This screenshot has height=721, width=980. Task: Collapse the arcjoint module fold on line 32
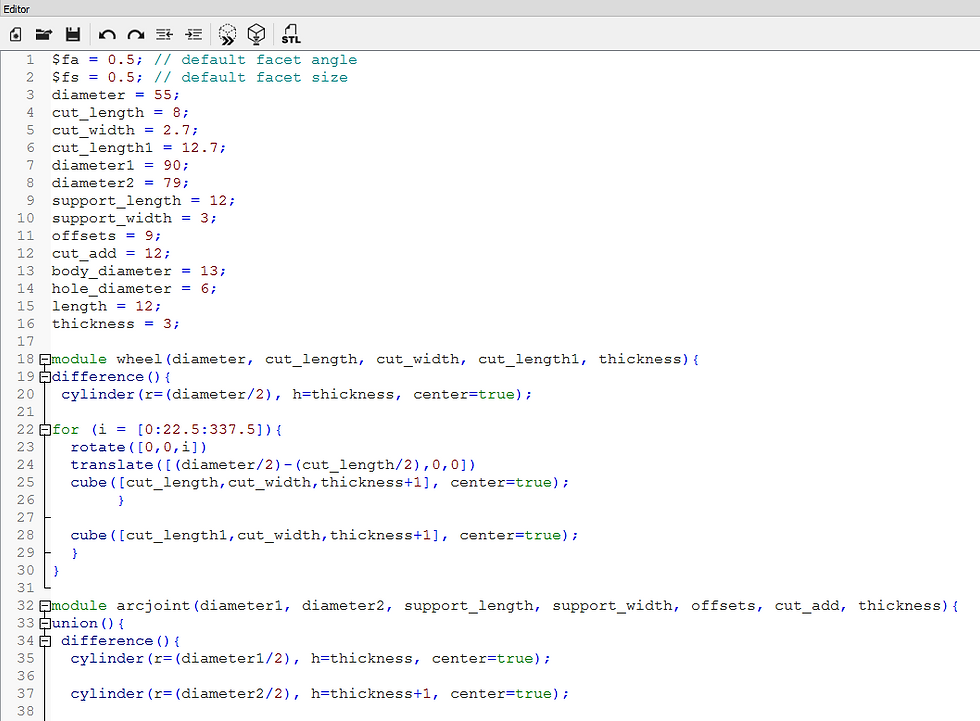click(45, 606)
